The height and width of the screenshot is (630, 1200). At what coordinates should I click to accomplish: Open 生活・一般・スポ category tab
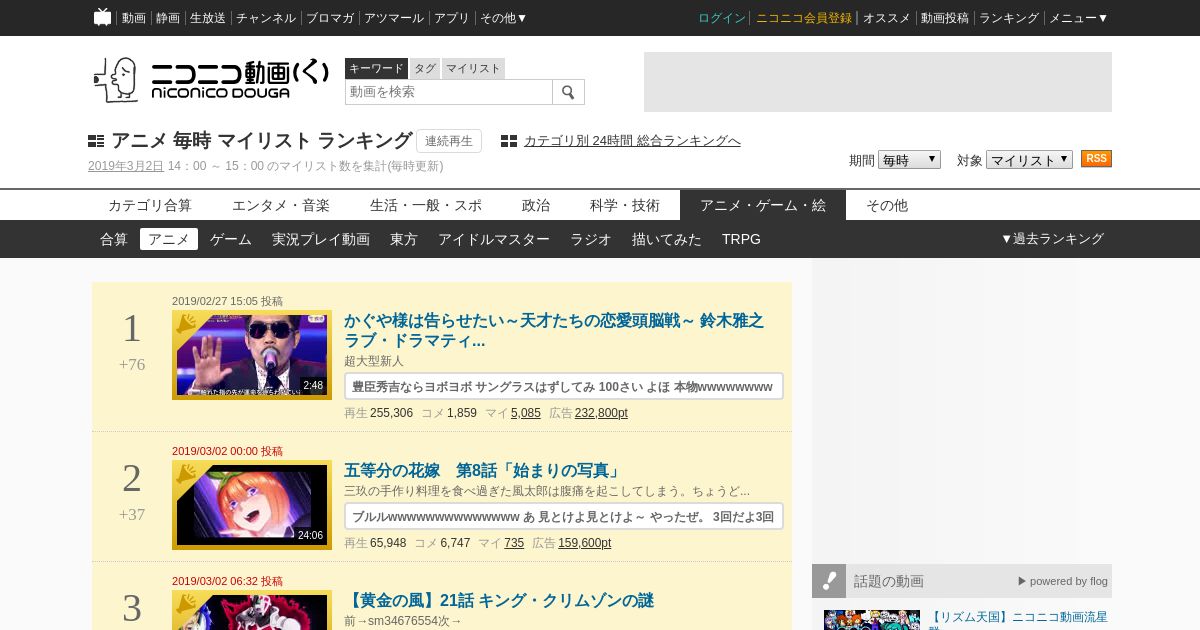coord(426,205)
